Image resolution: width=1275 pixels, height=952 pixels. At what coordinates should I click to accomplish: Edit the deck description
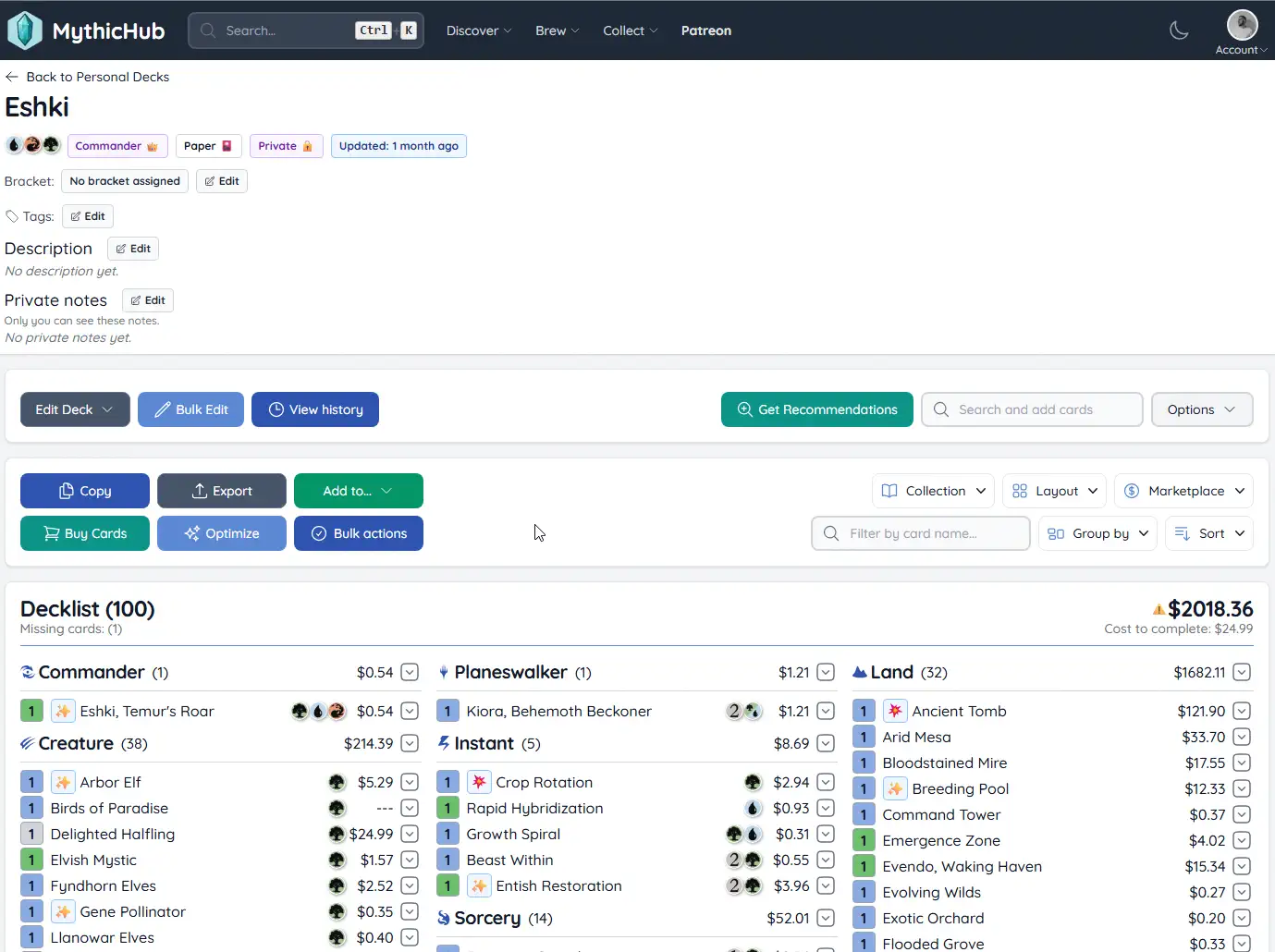tap(133, 249)
